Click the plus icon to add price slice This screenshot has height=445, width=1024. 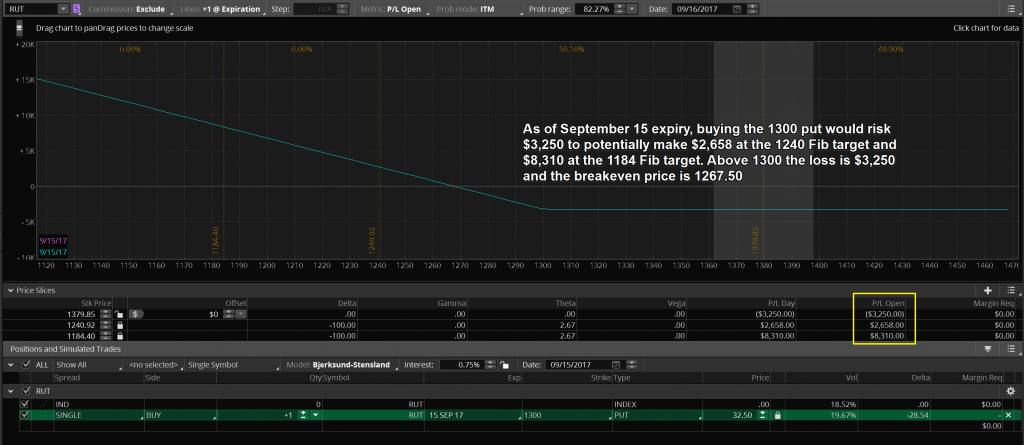tap(989, 289)
